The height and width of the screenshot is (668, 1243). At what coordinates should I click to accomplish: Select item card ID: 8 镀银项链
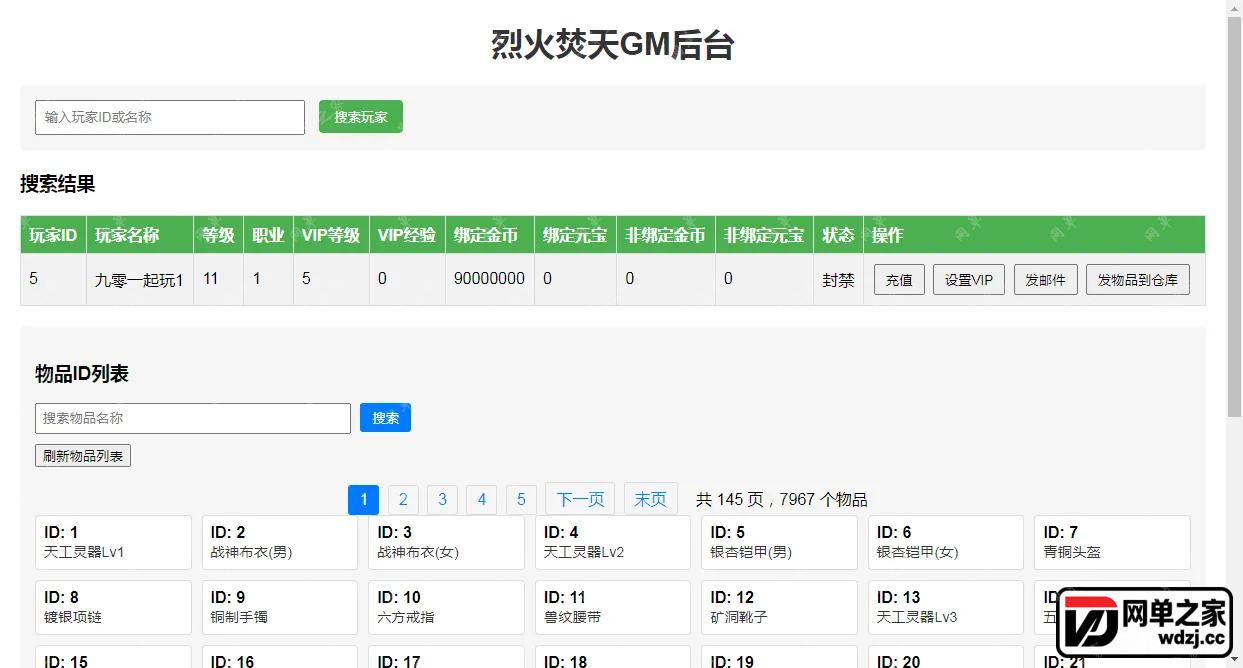click(113, 607)
